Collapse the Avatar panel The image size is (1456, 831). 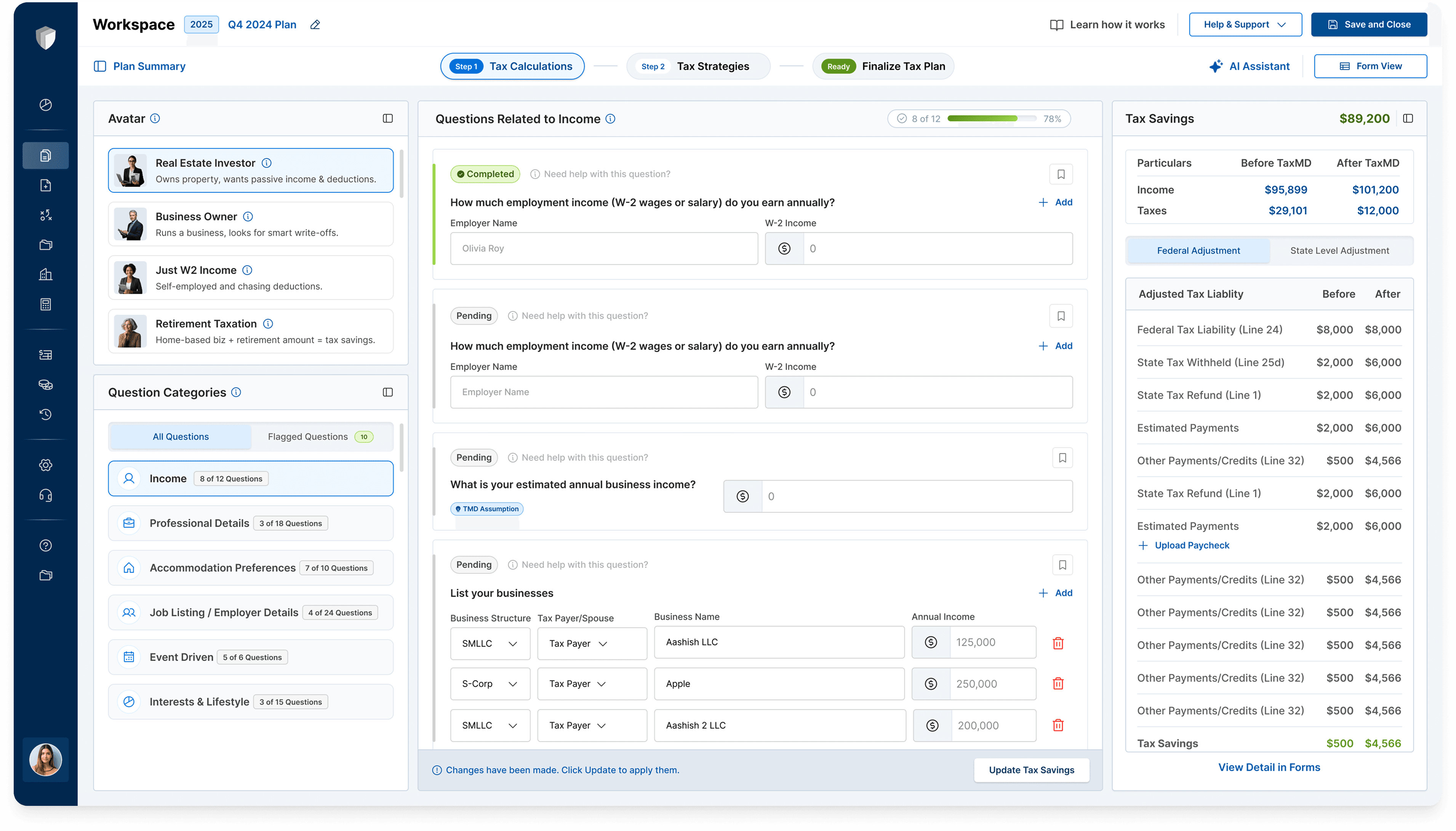coord(387,118)
